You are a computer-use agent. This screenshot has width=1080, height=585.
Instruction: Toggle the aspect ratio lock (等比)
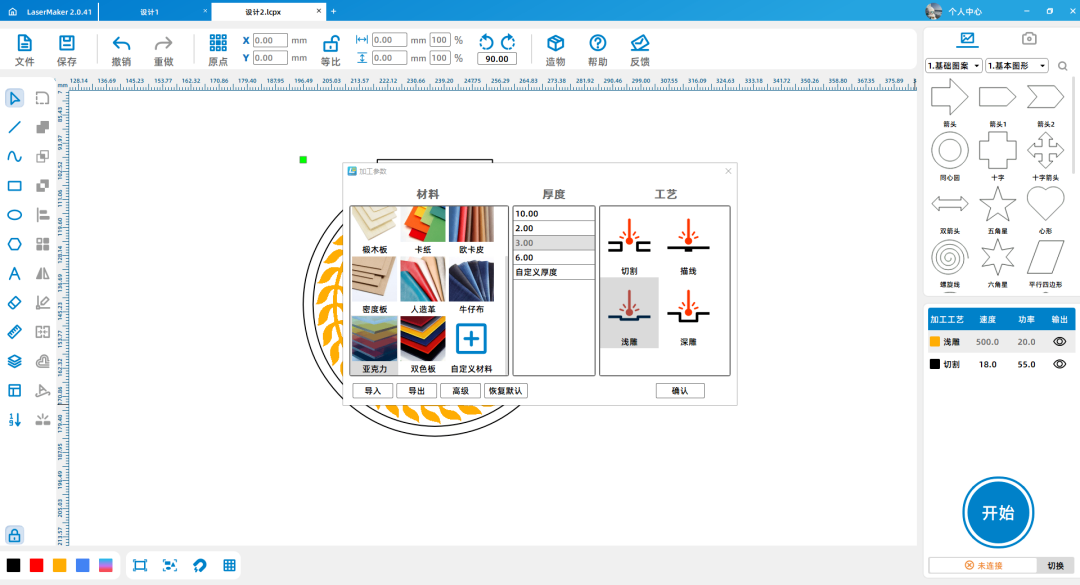[x=330, y=44]
